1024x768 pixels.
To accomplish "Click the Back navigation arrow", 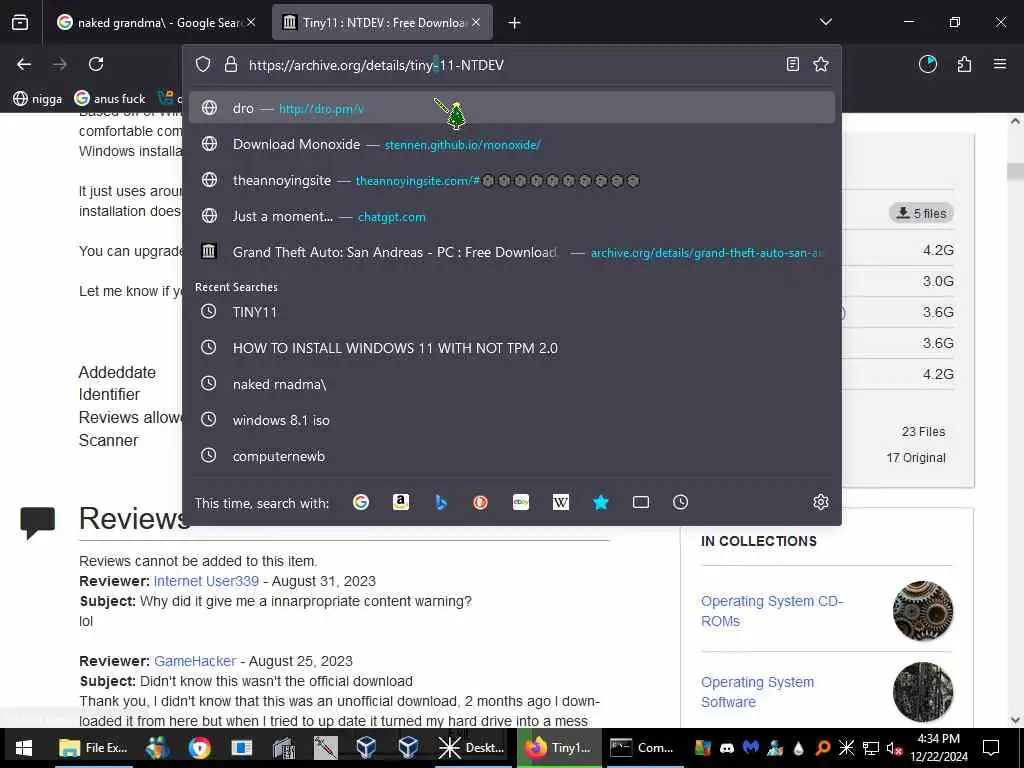I will click(x=24, y=64).
